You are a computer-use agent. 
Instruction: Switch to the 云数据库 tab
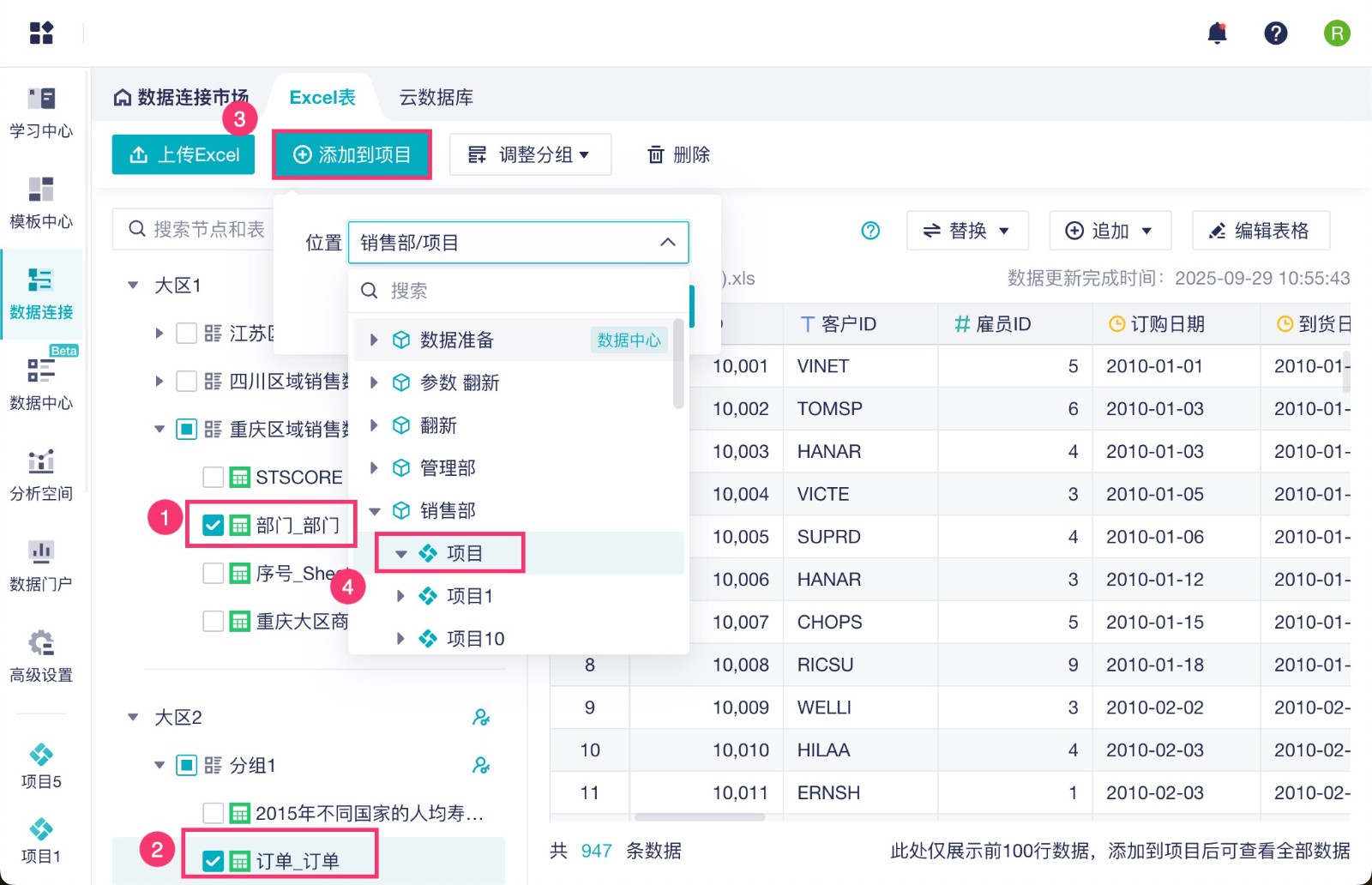point(436,97)
